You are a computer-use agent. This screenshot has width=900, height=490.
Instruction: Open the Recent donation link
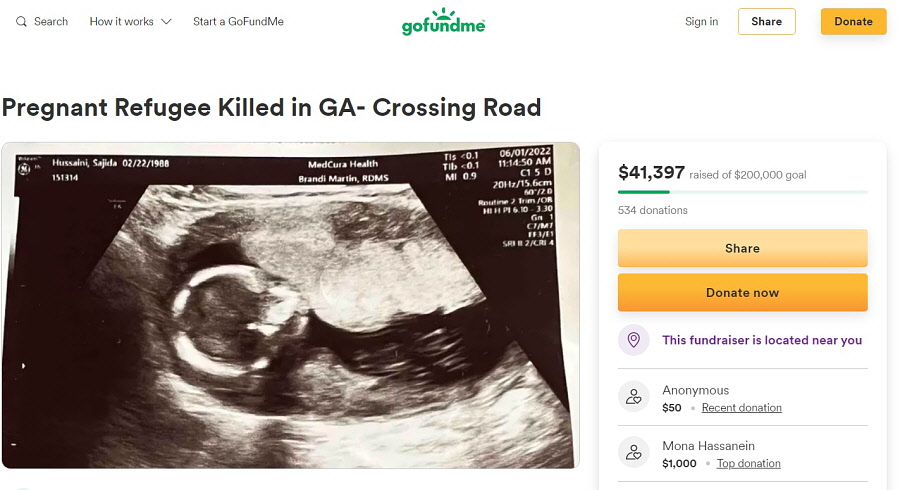pyautogui.click(x=742, y=408)
